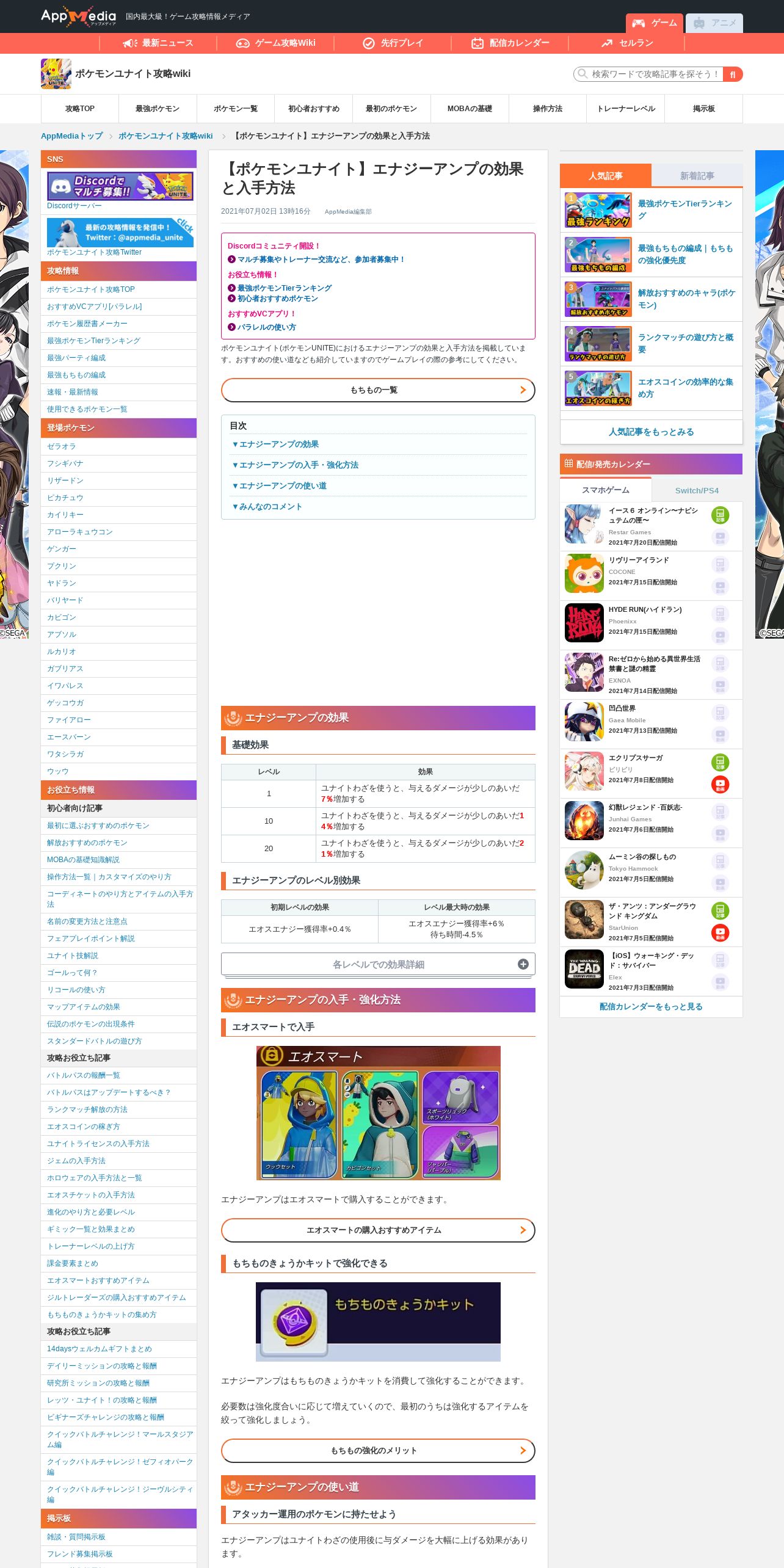Click the エオスマート shop image

click(x=378, y=1112)
